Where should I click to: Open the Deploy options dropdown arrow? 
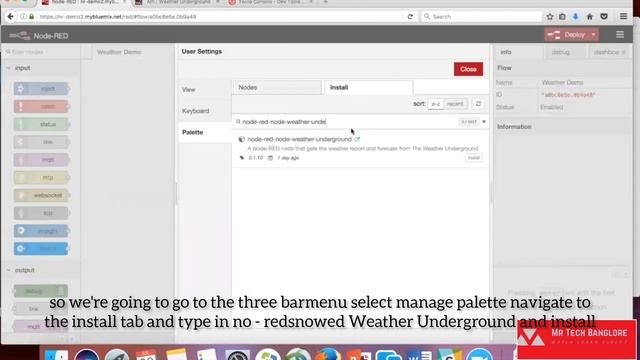click(x=593, y=35)
